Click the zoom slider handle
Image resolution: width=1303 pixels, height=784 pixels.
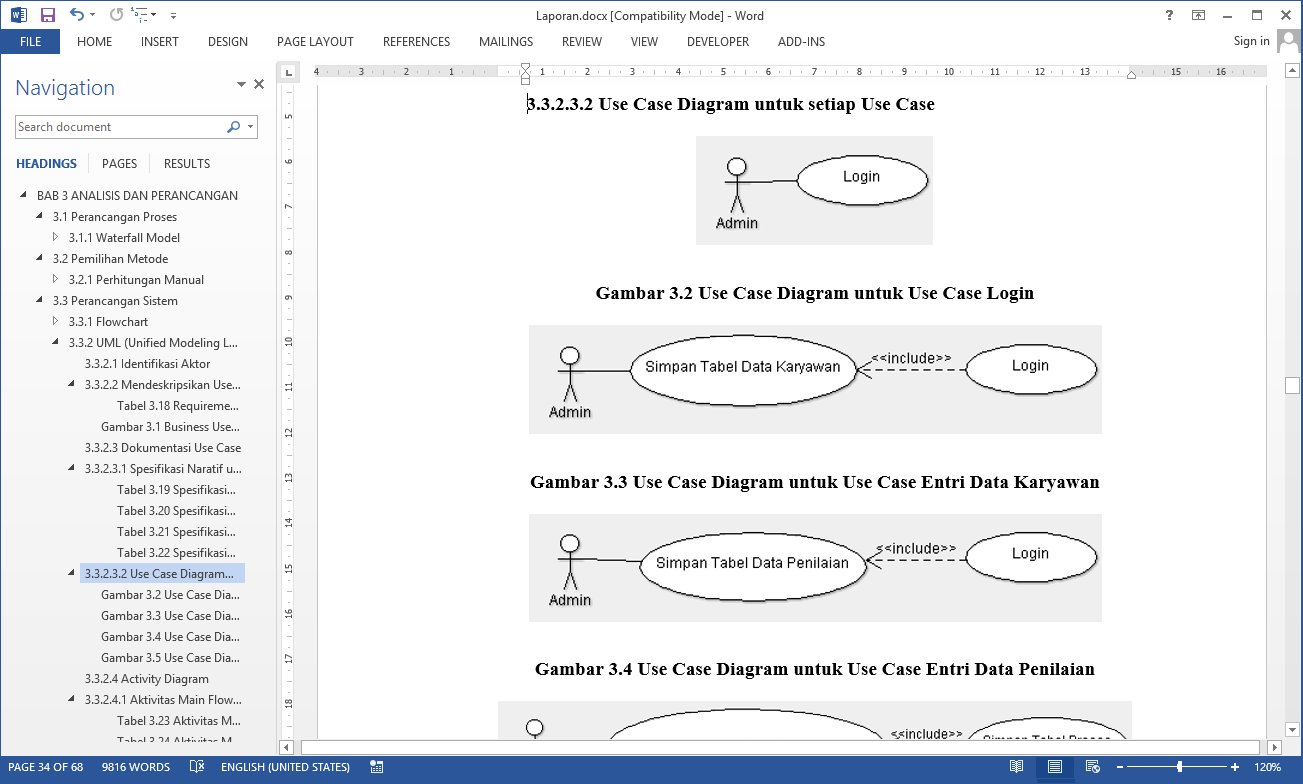1180,767
